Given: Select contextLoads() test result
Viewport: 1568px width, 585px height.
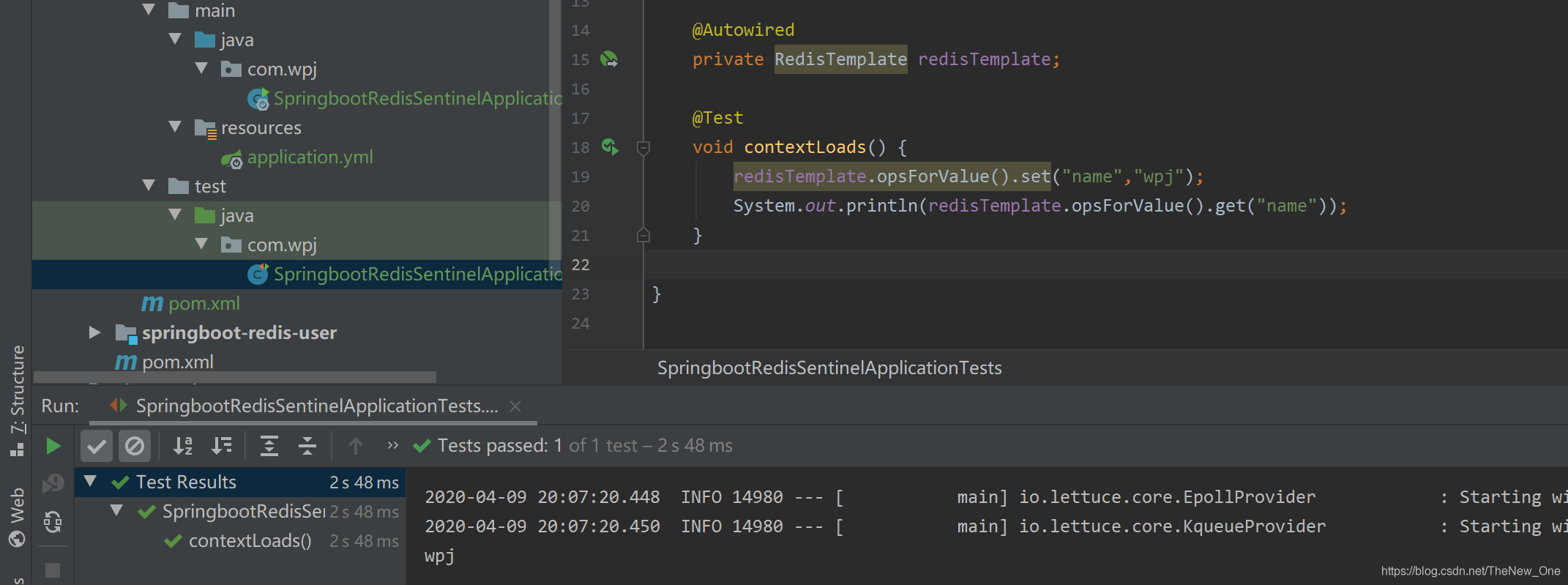Looking at the screenshot, I should (x=250, y=541).
